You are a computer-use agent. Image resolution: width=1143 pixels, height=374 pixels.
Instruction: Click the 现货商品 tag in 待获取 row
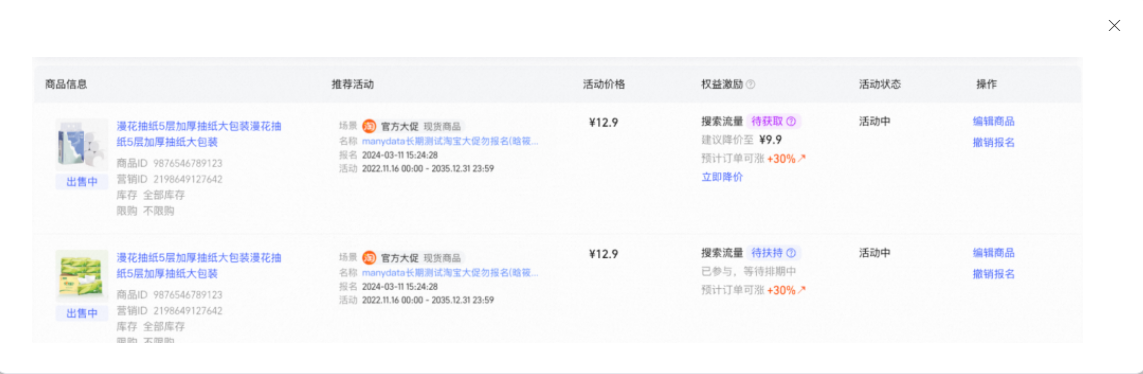442,126
